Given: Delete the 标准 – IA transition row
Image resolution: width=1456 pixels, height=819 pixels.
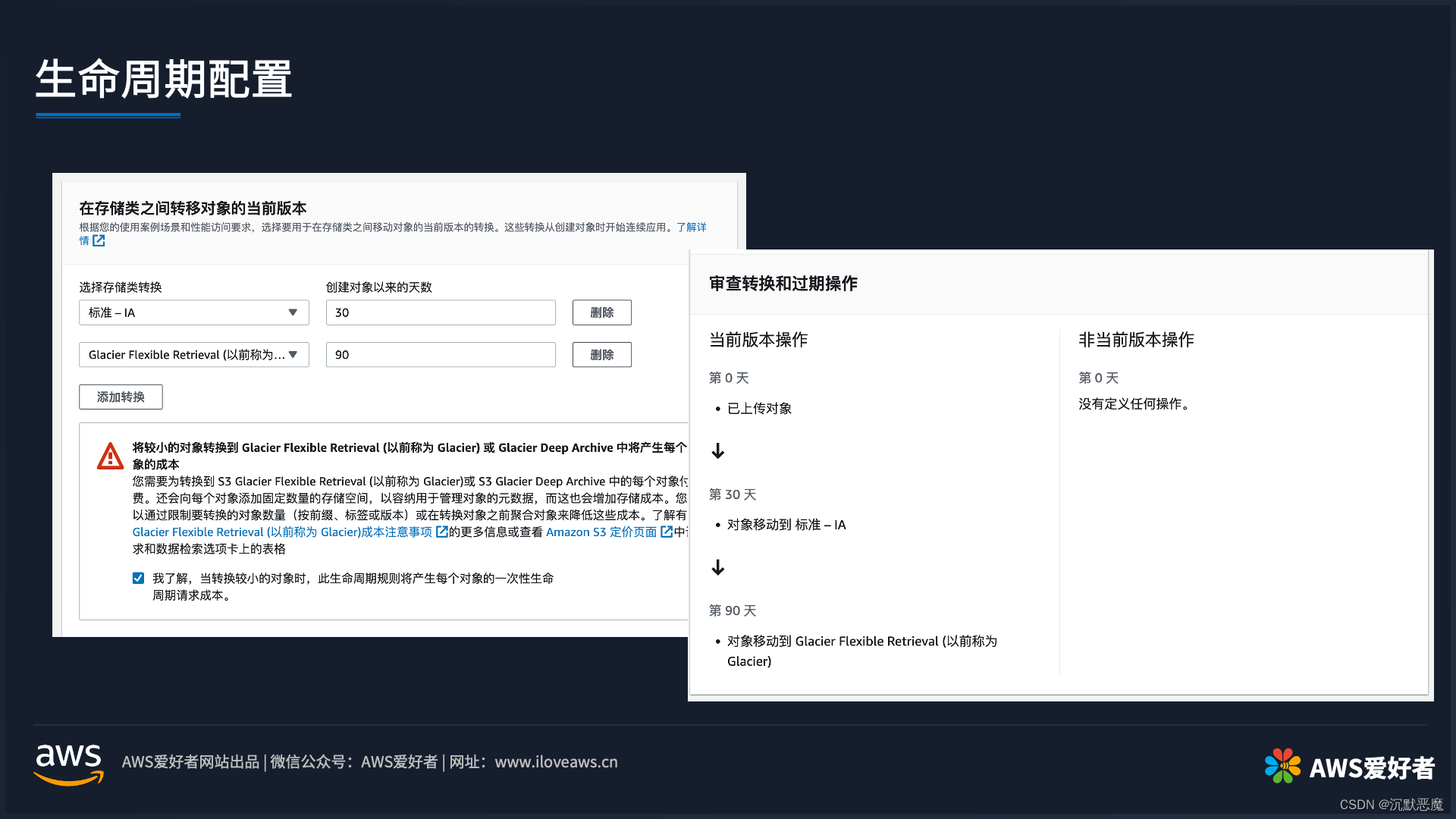Looking at the screenshot, I should tap(601, 312).
